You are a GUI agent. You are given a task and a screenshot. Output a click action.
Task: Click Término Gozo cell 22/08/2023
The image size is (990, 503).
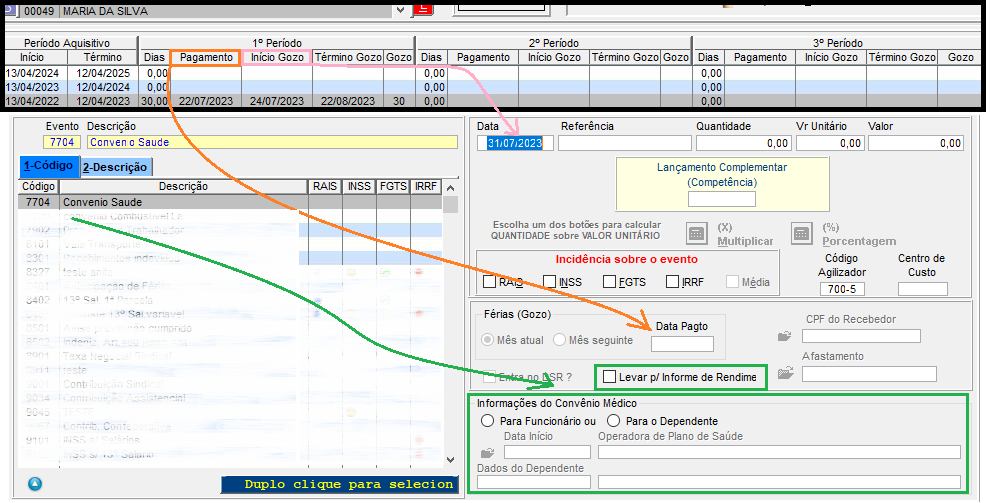point(348,101)
